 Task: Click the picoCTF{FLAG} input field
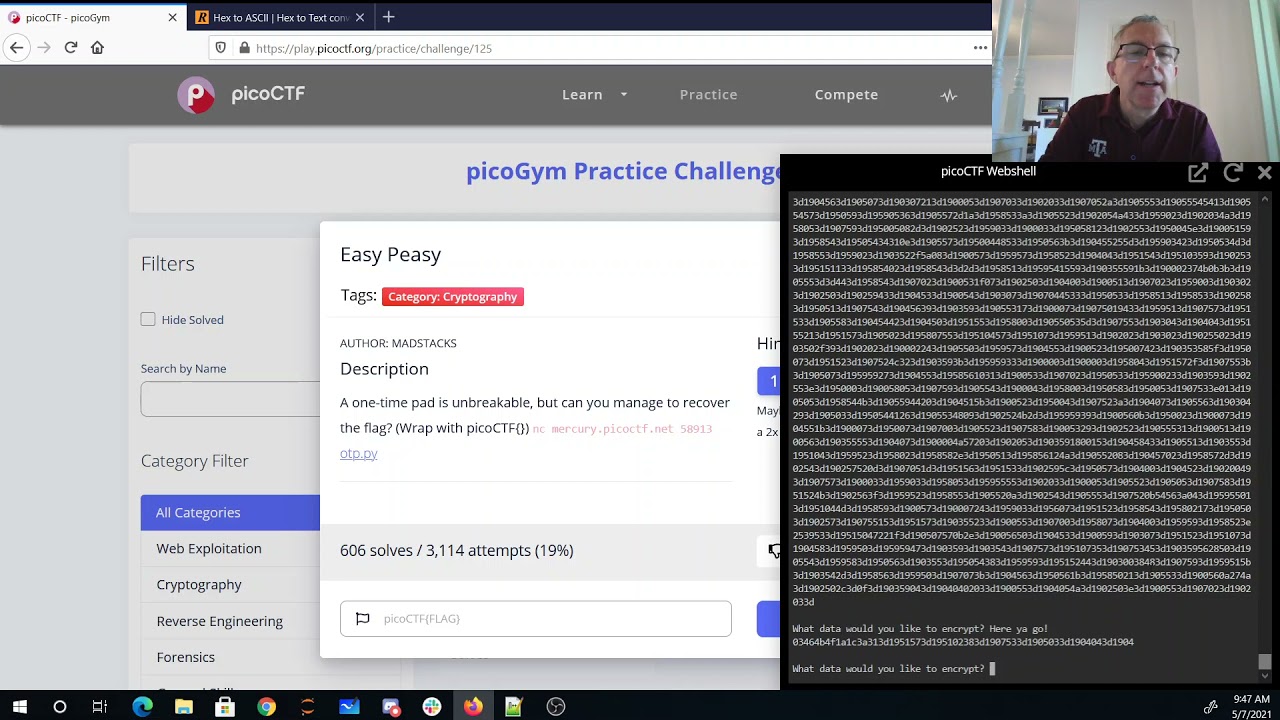pos(536,618)
